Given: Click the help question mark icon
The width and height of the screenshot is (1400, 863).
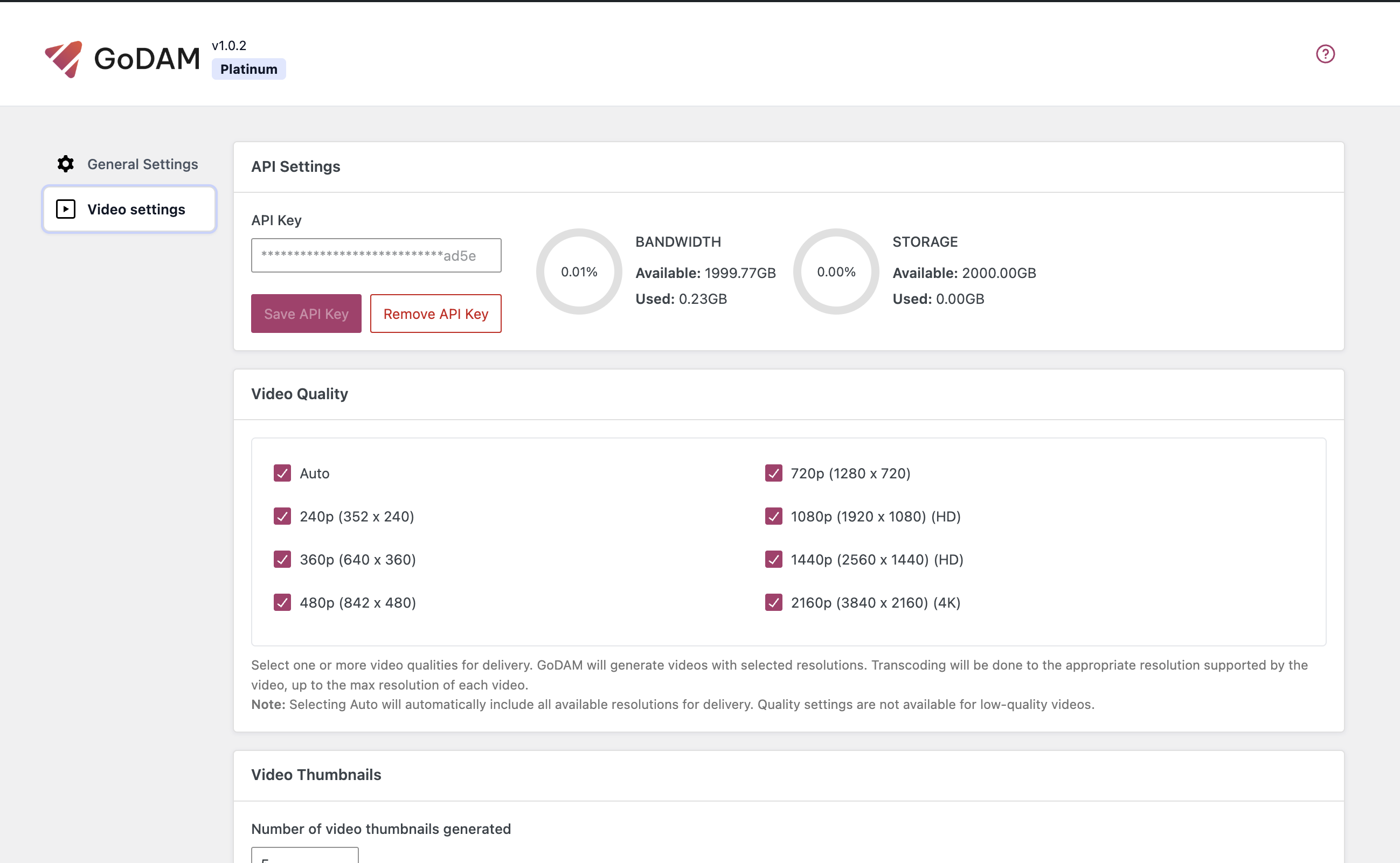Looking at the screenshot, I should tap(1325, 54).
